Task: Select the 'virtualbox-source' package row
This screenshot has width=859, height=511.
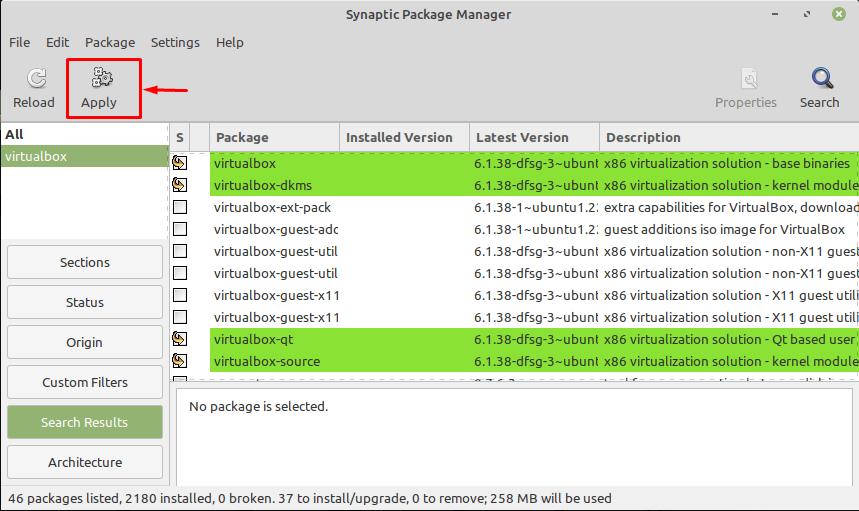Action: pos(514,361)
